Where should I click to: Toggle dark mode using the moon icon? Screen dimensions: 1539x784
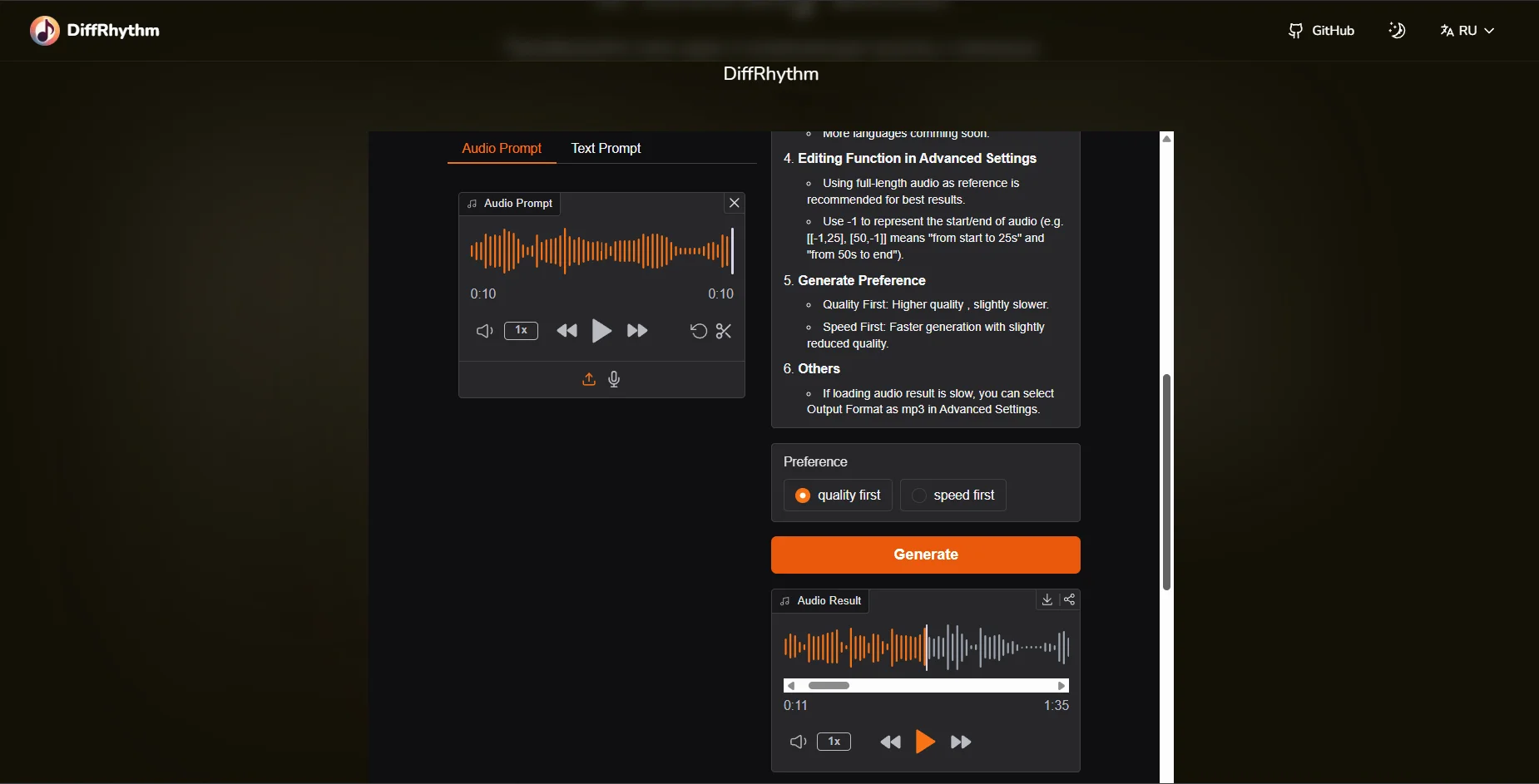tap(1397, 30)
